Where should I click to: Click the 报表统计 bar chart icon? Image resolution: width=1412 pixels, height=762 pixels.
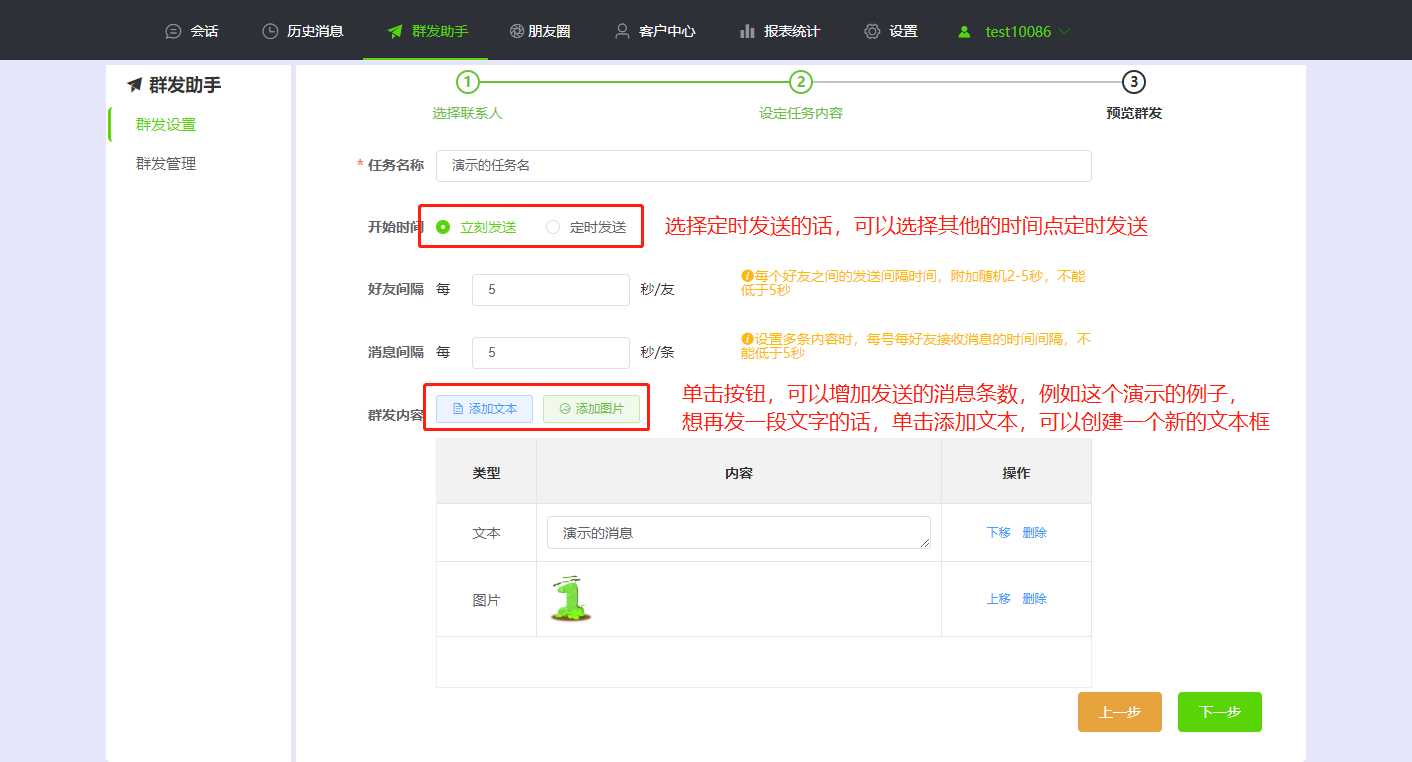click(x=747, y=31)
